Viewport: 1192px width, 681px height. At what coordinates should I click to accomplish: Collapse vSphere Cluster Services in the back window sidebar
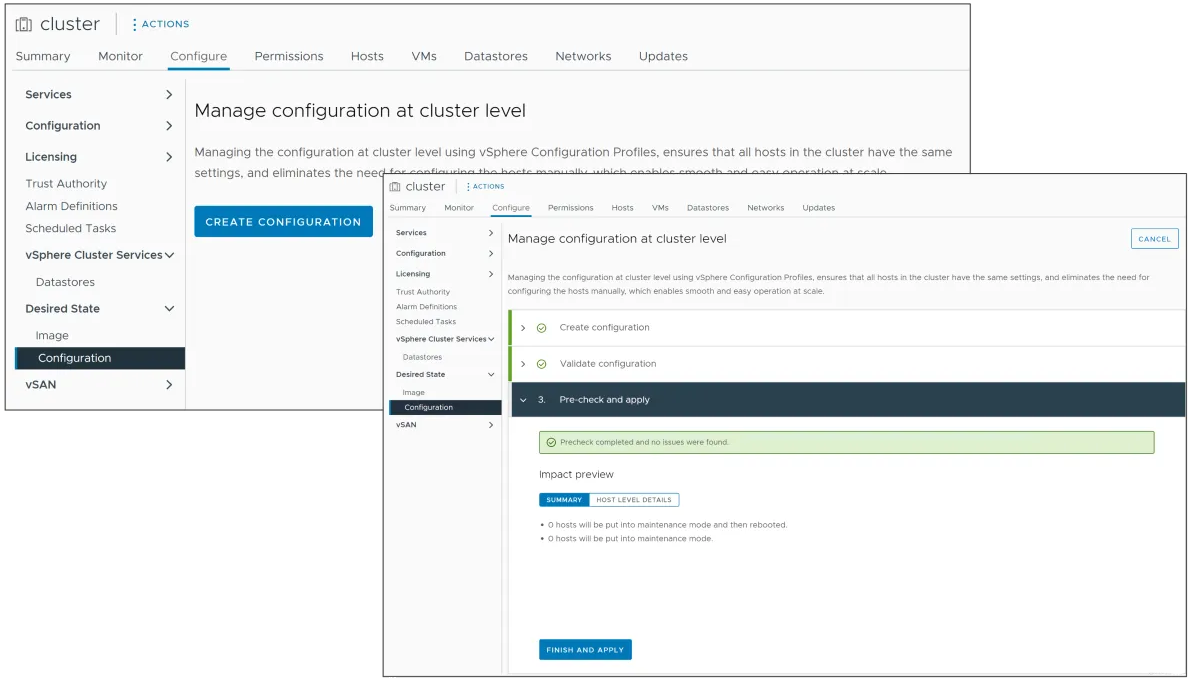pyautogui.click(x=170, y=255)
